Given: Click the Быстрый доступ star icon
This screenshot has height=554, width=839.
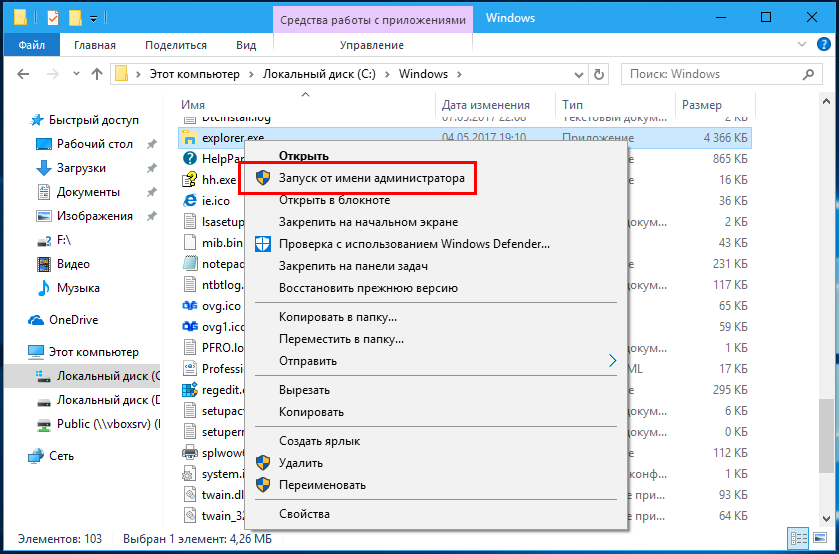Looking at the screenshot, I should pyautogui.click(x=36, y=120).
